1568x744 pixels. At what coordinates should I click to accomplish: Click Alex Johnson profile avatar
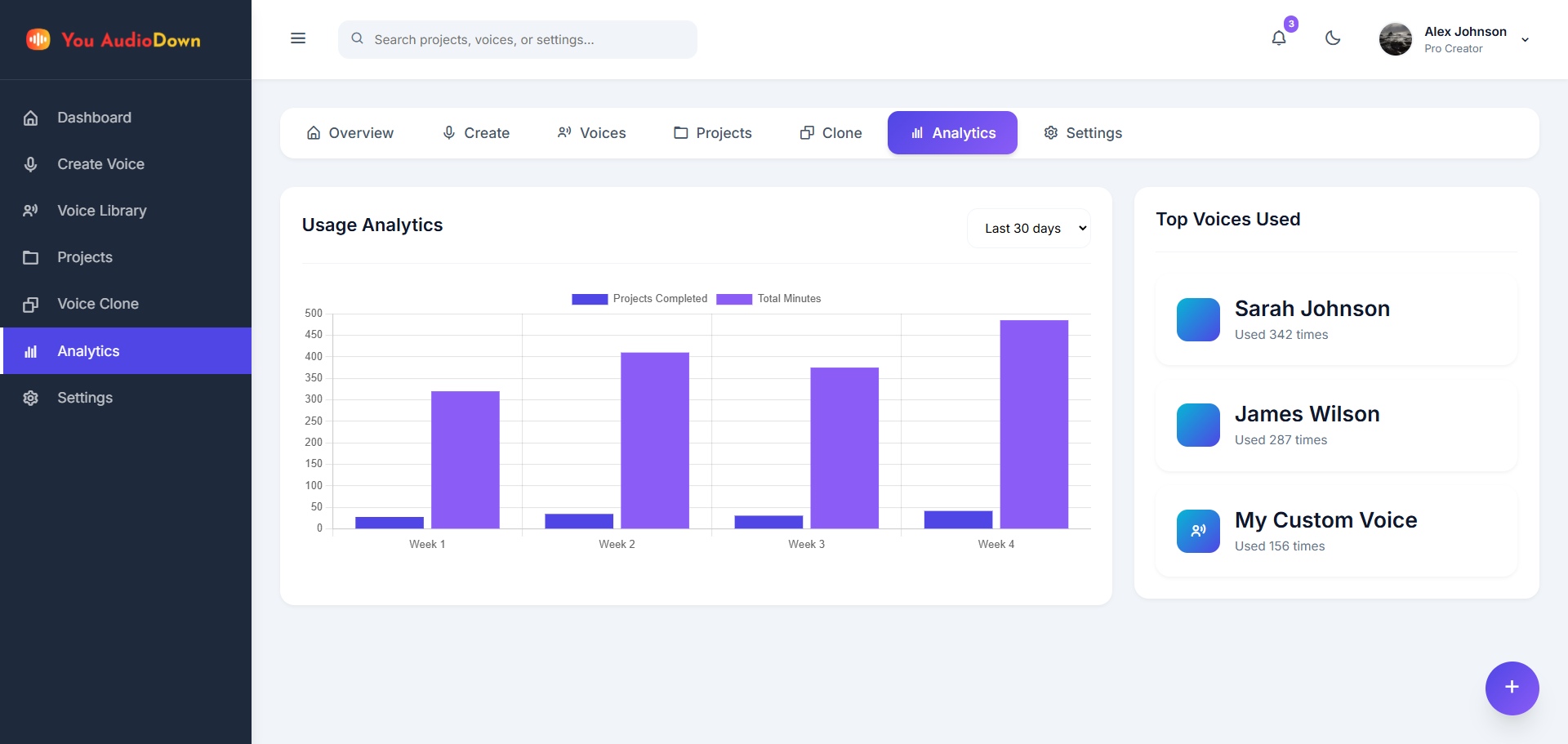[1396, 39]
